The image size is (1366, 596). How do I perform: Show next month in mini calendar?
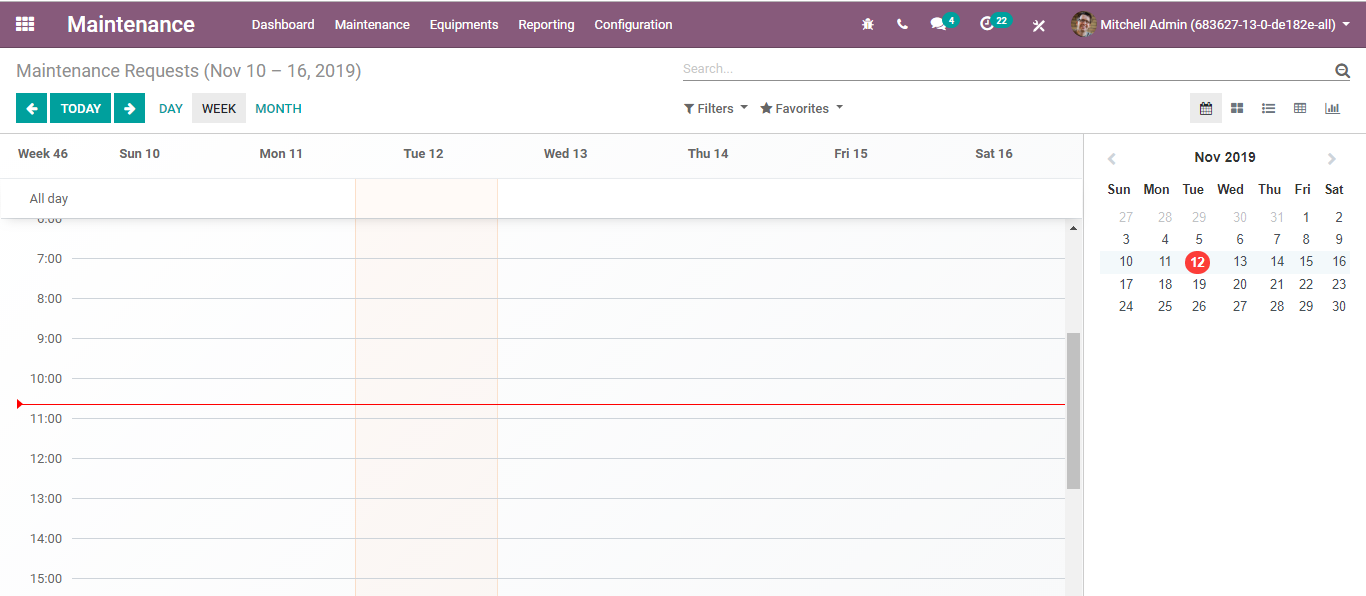(x=1331, y=158)
